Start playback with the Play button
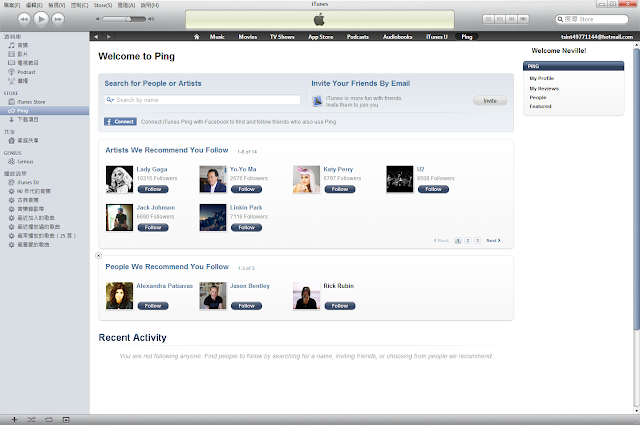The height and width of the screenshot is (425, 640). (x=41, y=19)
